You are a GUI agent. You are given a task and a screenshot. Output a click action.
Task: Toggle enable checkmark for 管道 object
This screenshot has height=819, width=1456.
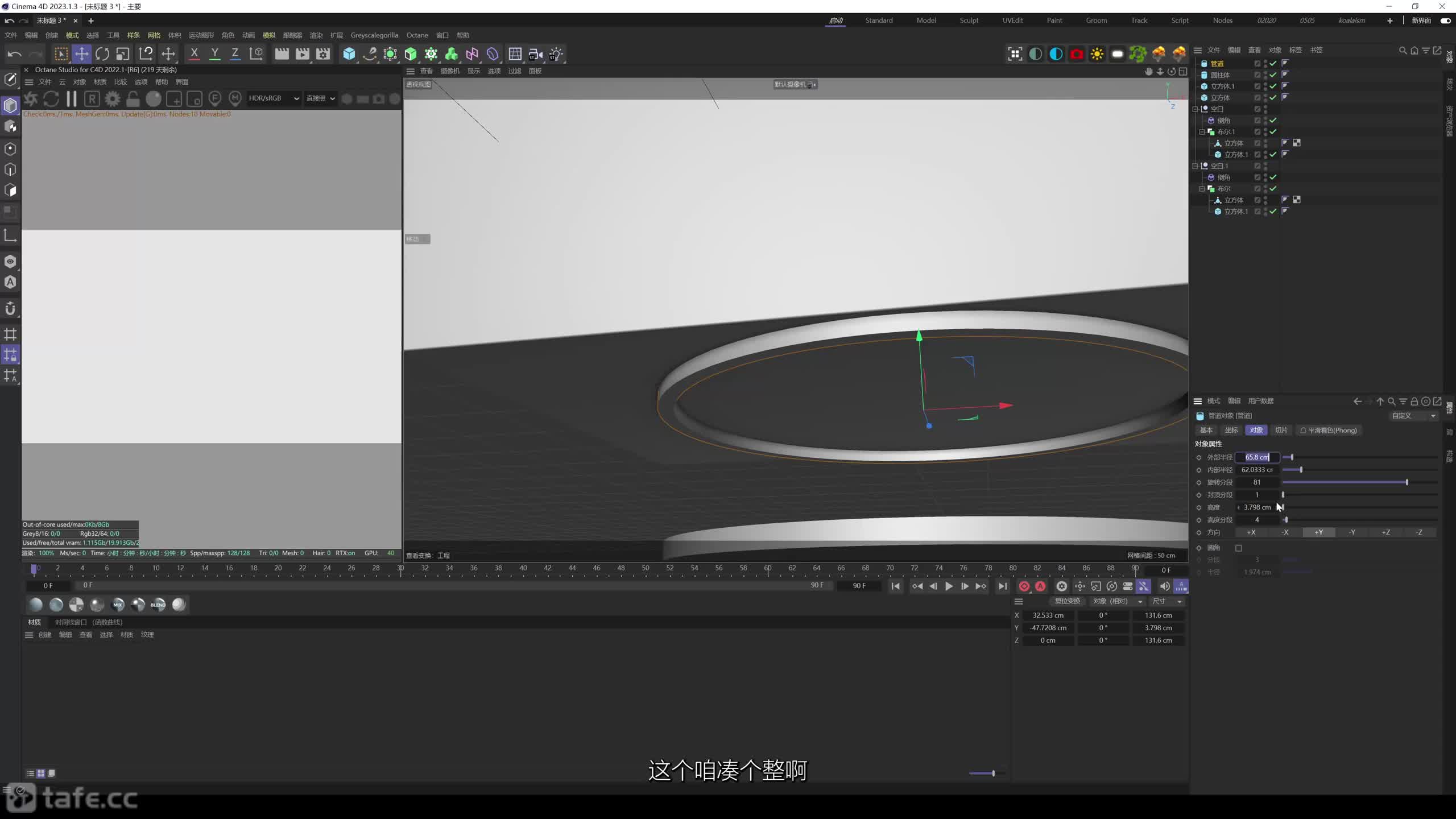1273,63
